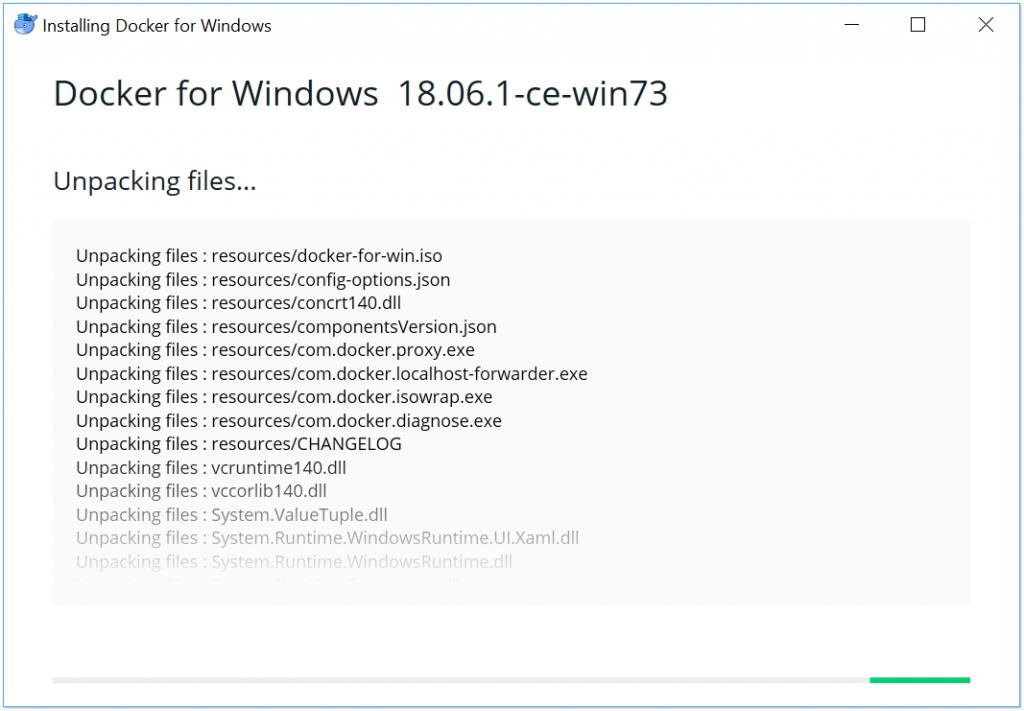
Task: Select log line com.docker.localhost-forwarder.exe
Action: click(x=332, y=373)
